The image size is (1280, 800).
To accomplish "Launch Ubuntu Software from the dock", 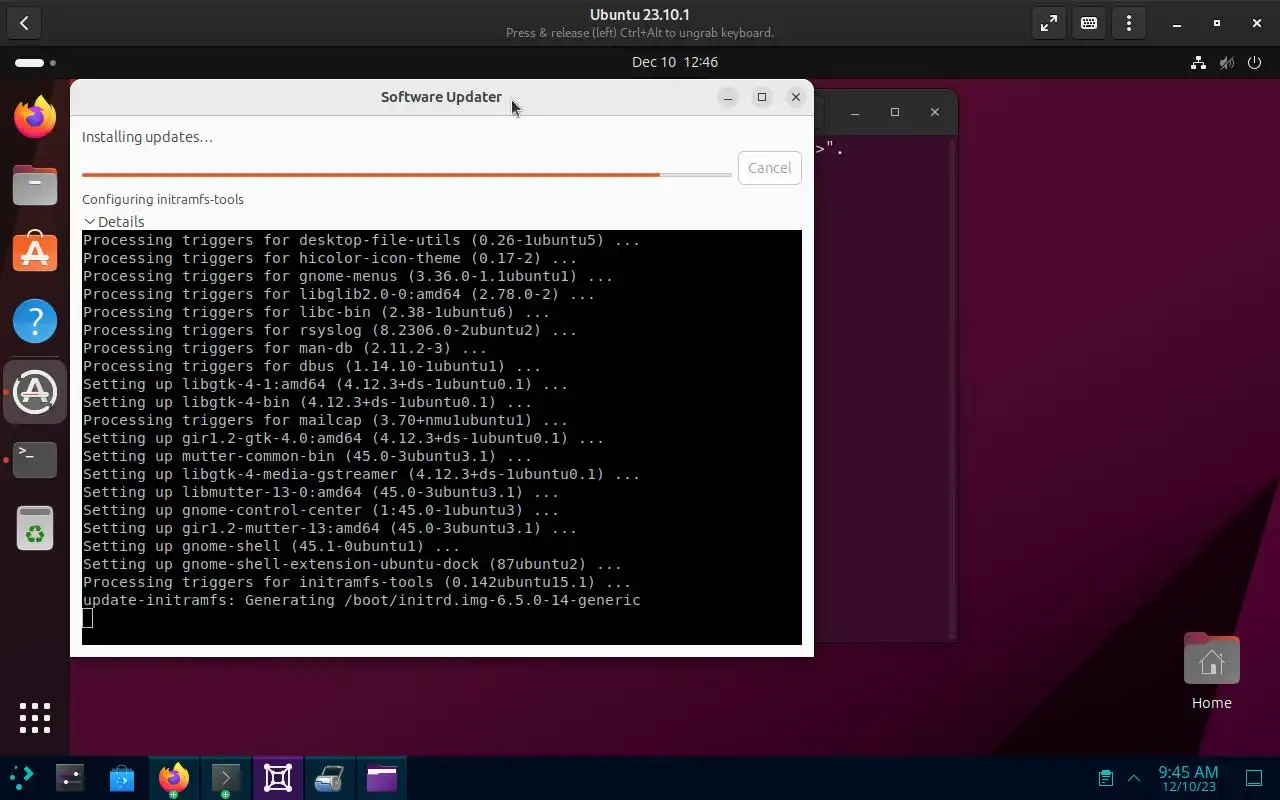I will [35, 253].
